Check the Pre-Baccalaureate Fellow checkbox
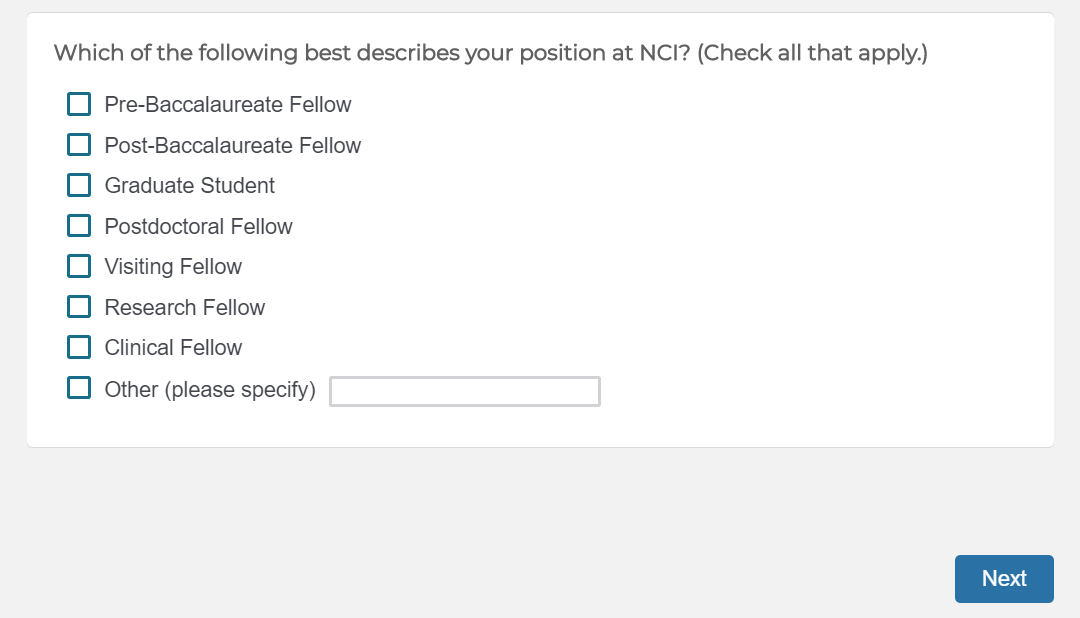Viewport: 1080px width, 618px height. click(79, 104)
